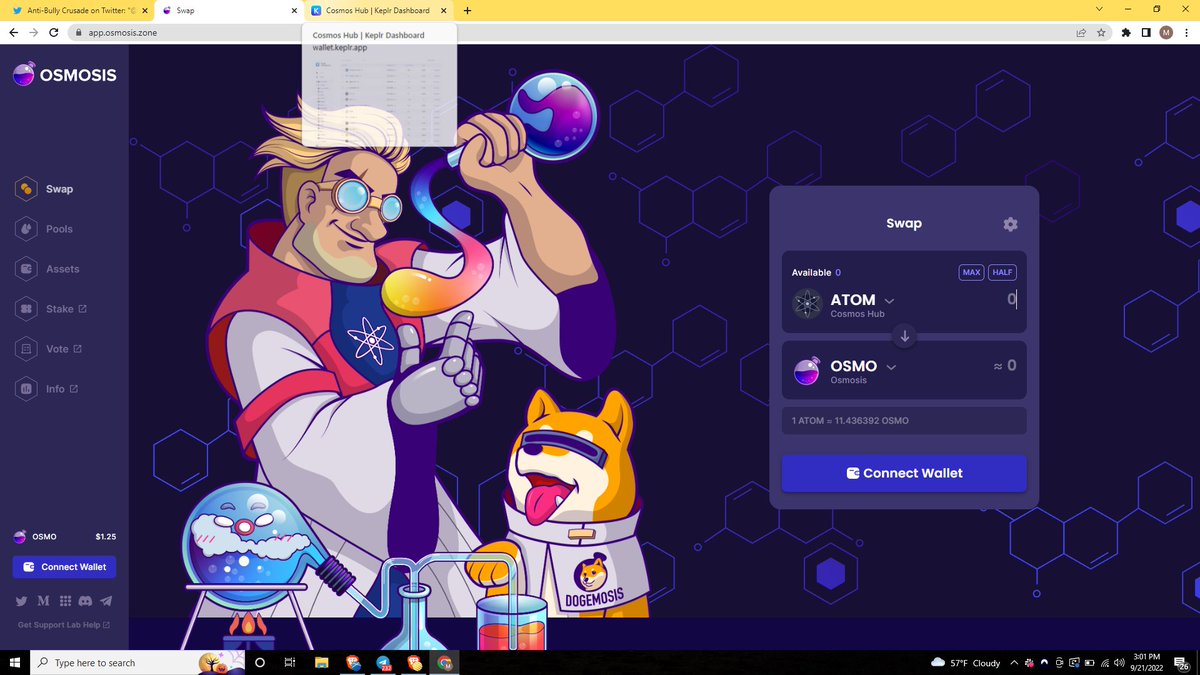Click the ATOM token logo
Screen dimensions: 1200x675
coord(807,304)
